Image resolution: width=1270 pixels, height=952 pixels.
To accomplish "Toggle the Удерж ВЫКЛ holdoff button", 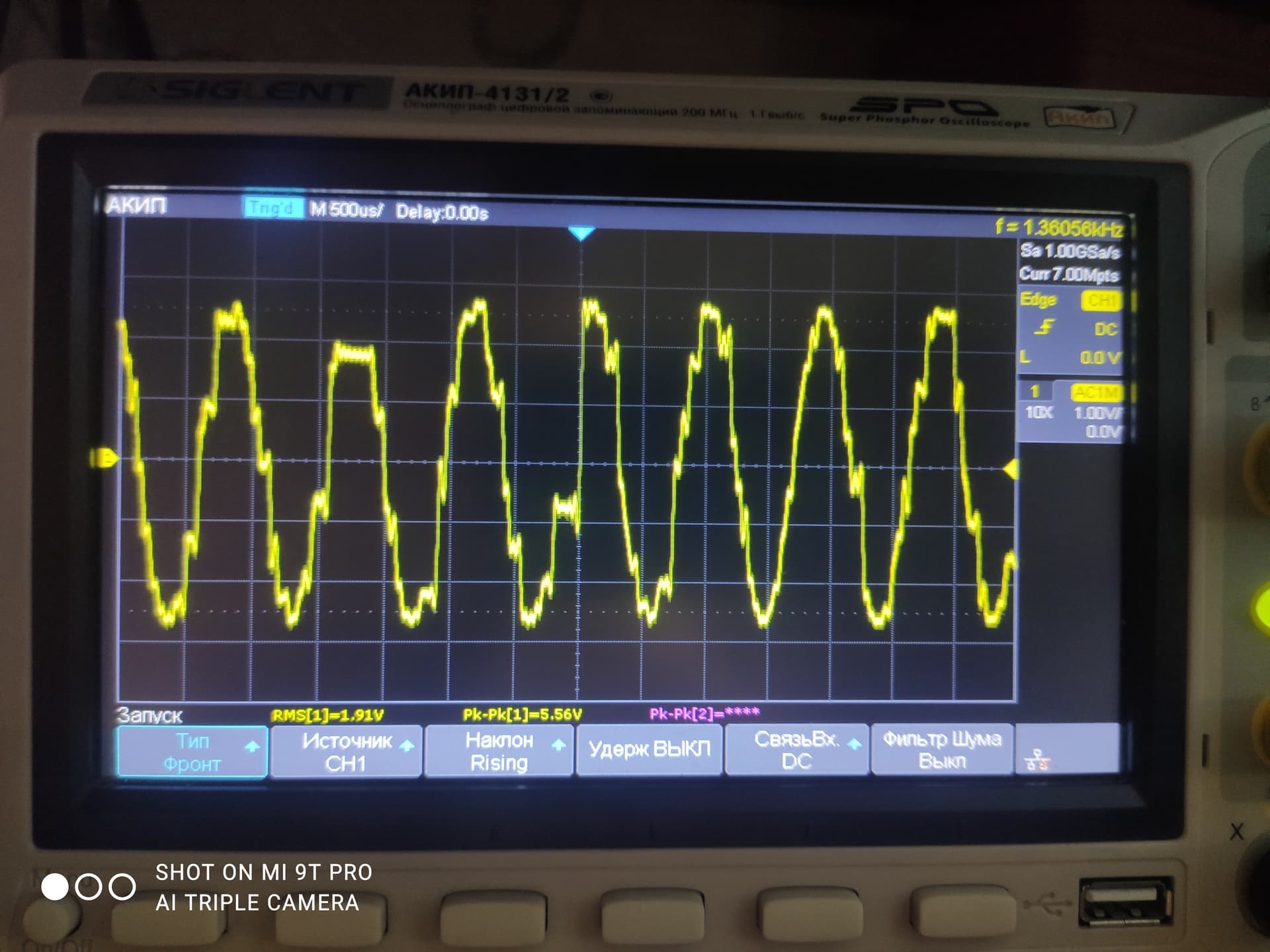I will (649, 750).
